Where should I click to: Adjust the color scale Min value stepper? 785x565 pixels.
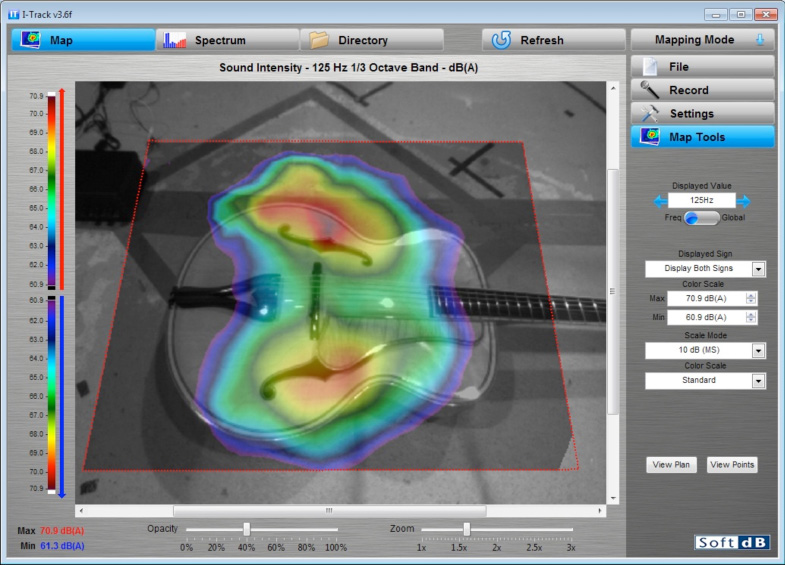[x=751, y=318]
